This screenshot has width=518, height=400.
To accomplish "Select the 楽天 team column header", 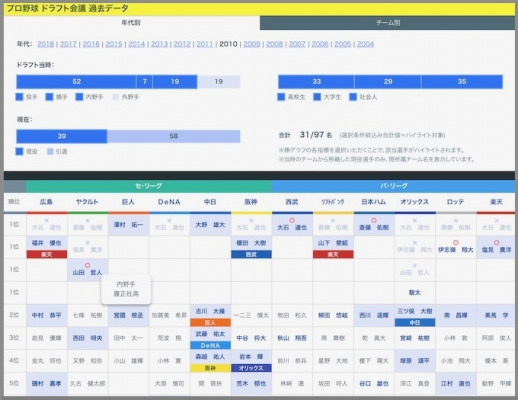I will 496,202.
